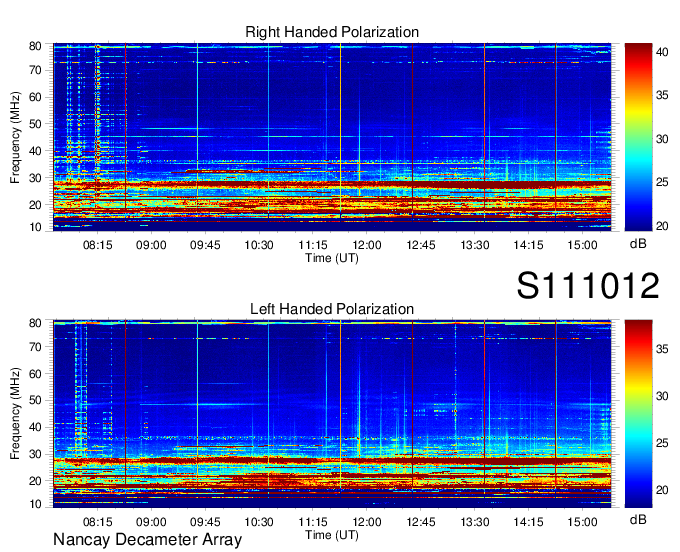Image resolution: width=680 pixels, height=552 pixels.
Task: Click 12:45 time tick under Right Handed plot
Action: [421, 245]
